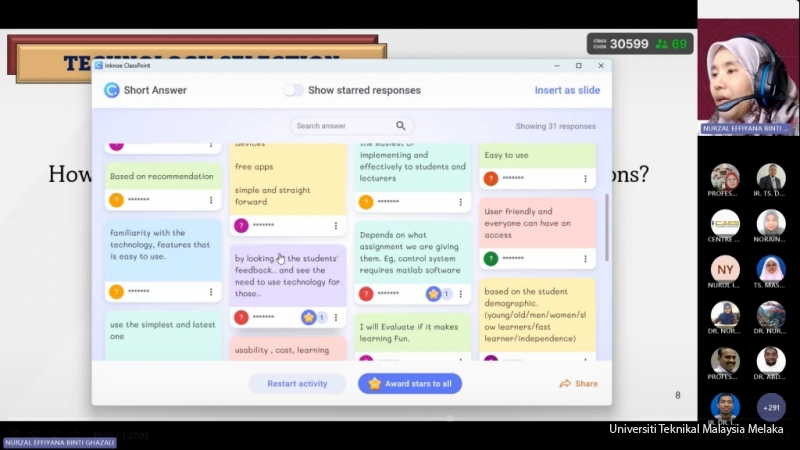Click the star badge on matlab software response
Screen dimensions: 800x450
pos(433,294)
